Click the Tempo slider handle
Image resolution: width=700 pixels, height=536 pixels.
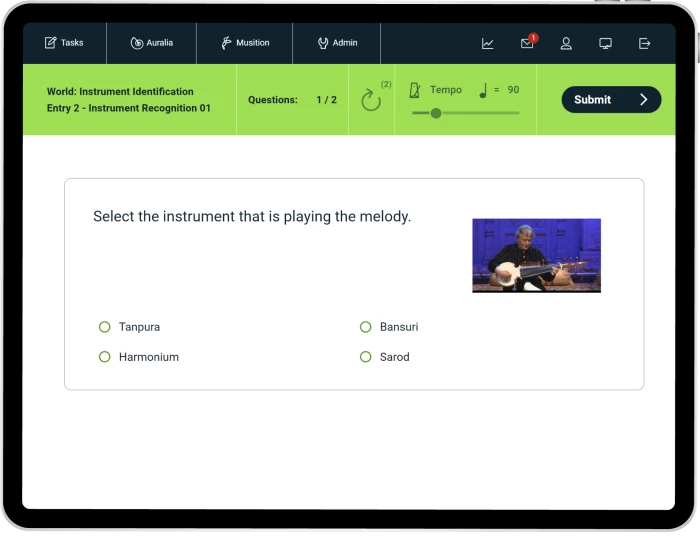tap(436, 113)
